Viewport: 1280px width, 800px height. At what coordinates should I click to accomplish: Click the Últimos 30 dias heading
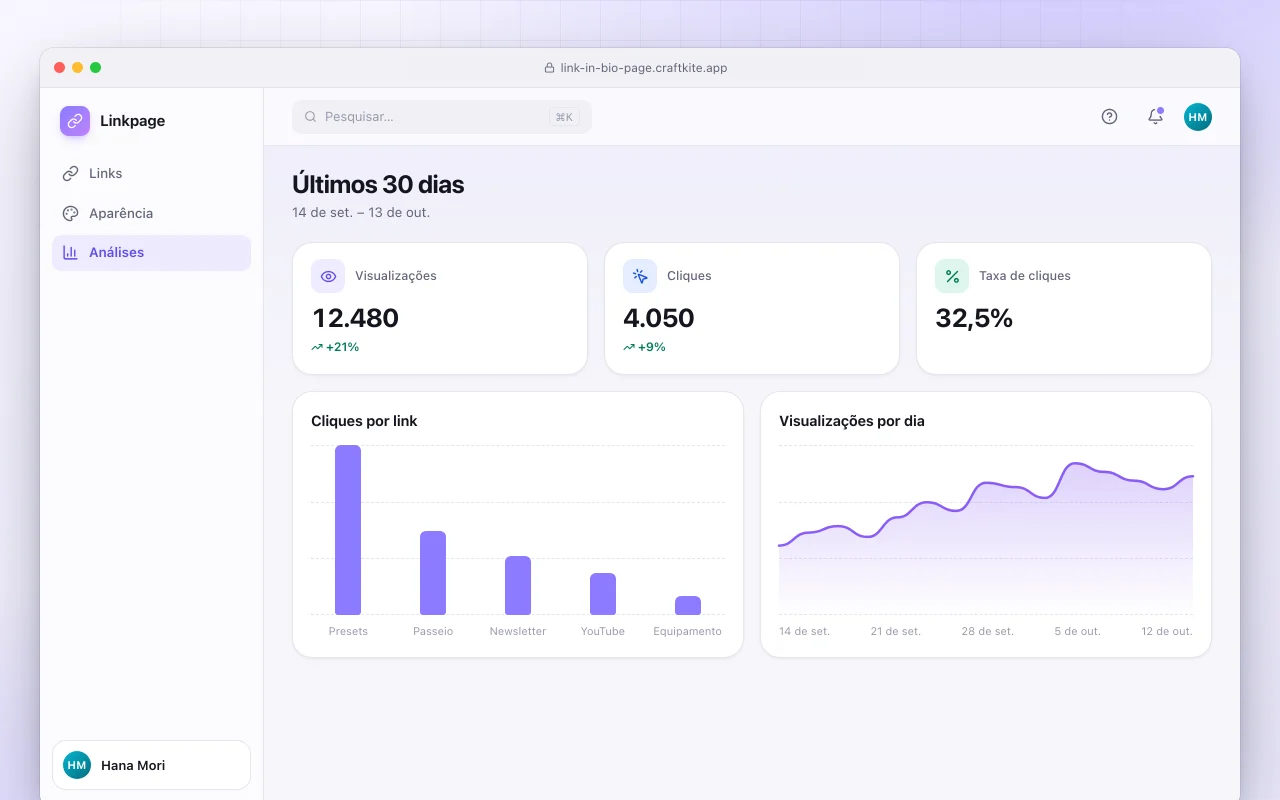(378, 184)
